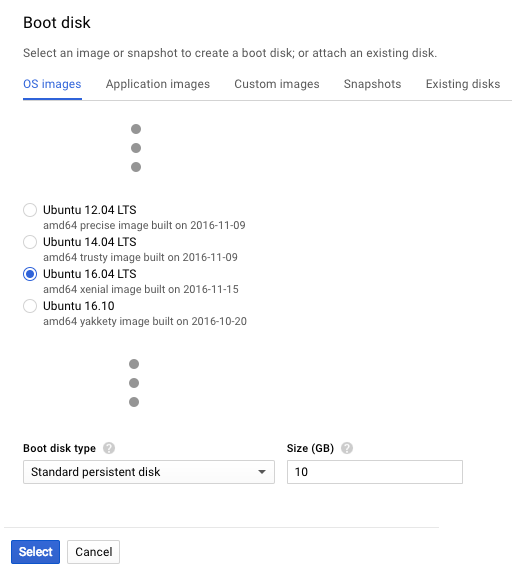Focus the Size (GB) input field
The width and height of the screenshot is (512, 577).
[x=375, y=472]
